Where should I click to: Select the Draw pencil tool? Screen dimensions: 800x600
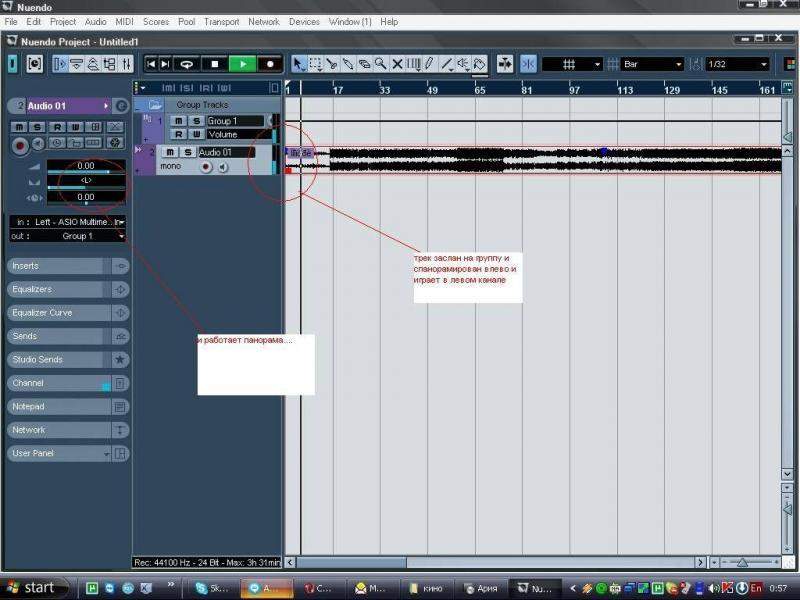pyautogui.click(x=430, y=64)
